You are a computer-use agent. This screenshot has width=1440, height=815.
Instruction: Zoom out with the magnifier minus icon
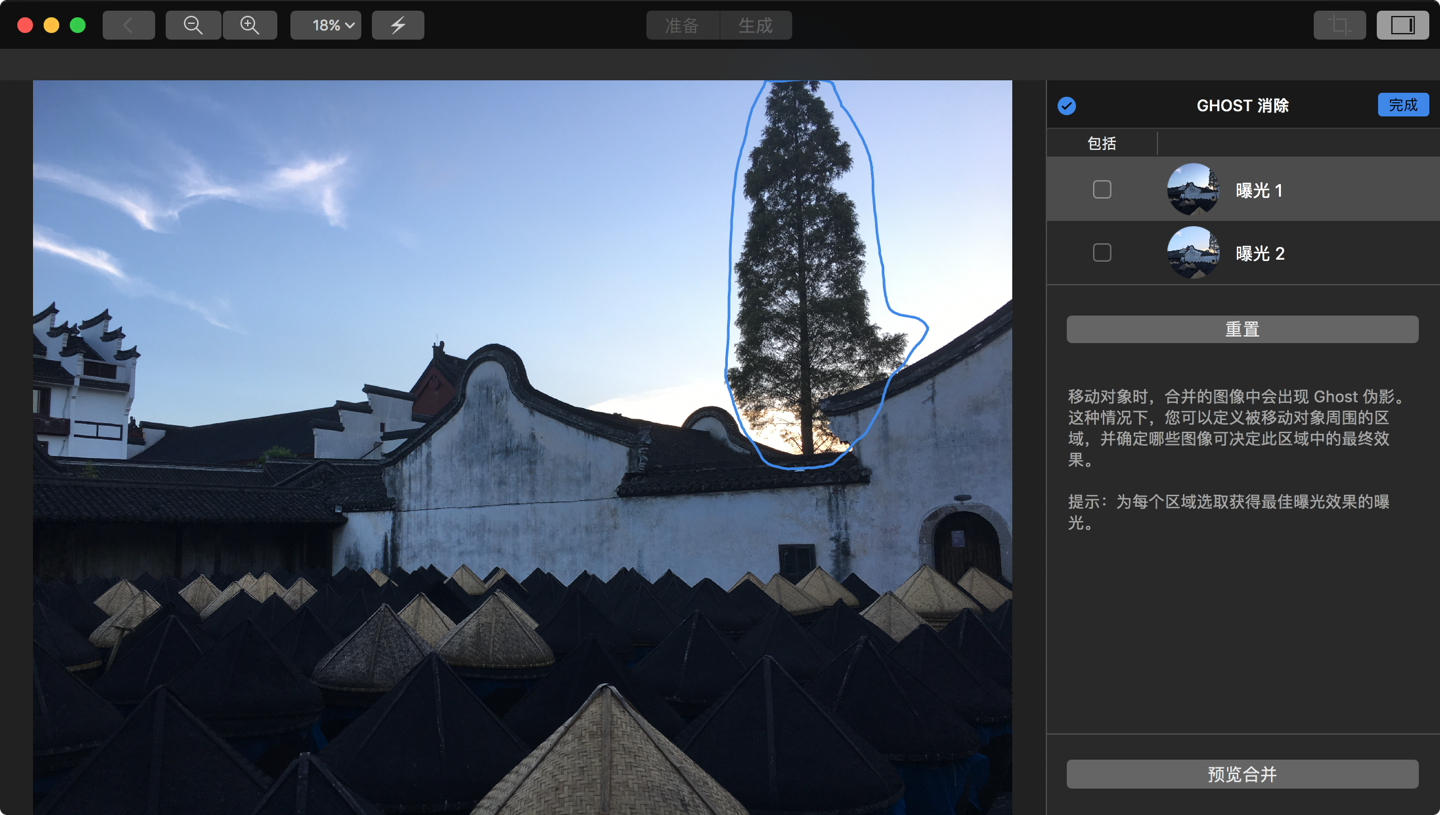coord(193,25)
